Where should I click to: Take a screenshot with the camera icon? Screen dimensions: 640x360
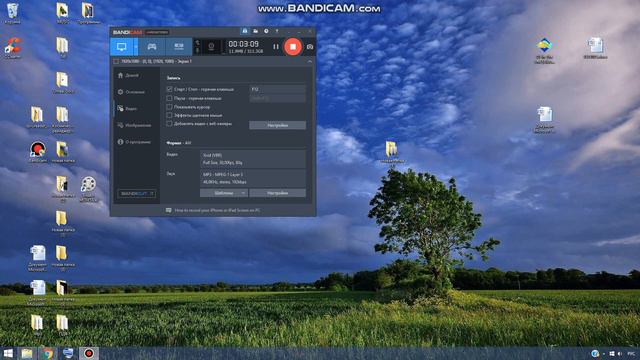pos(310,47)
